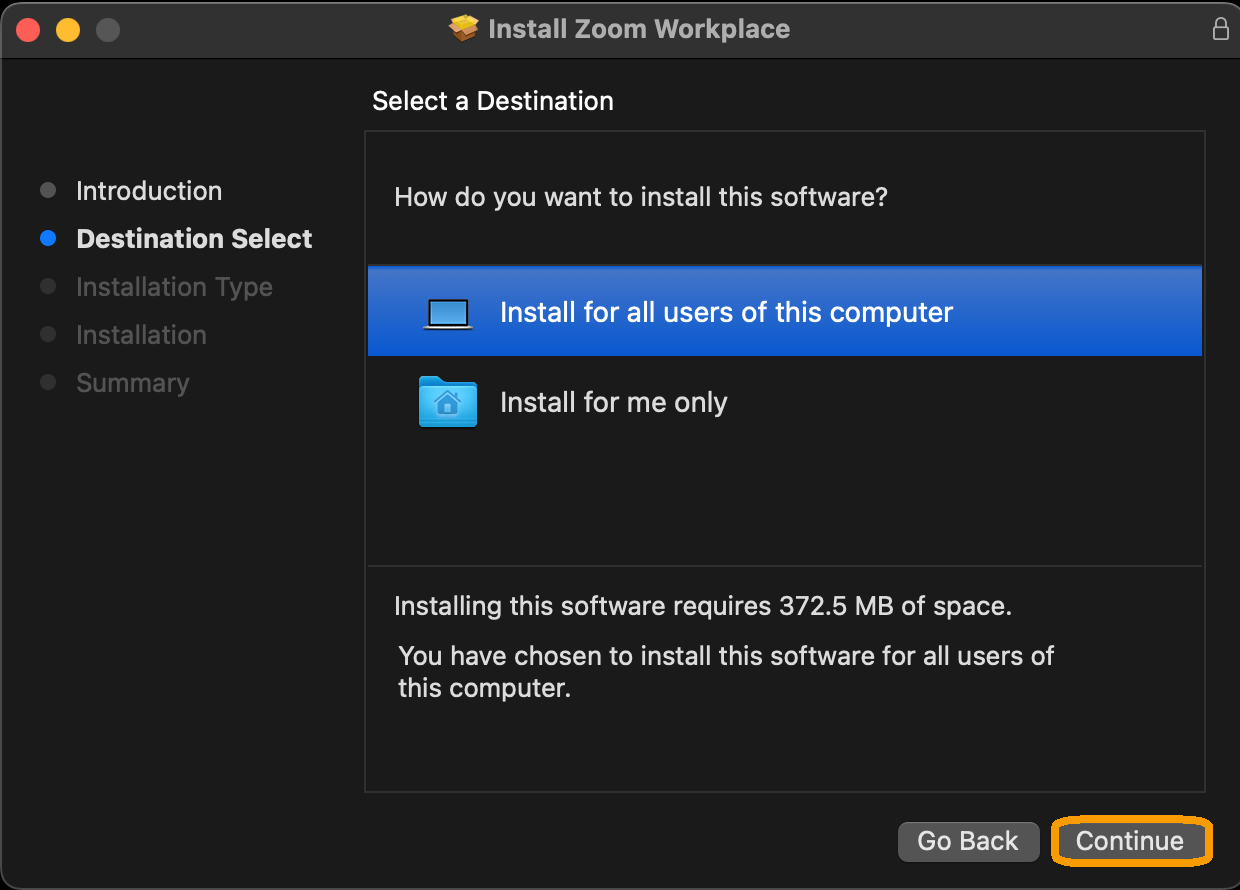Click the Continue button

click(1131, 841)
